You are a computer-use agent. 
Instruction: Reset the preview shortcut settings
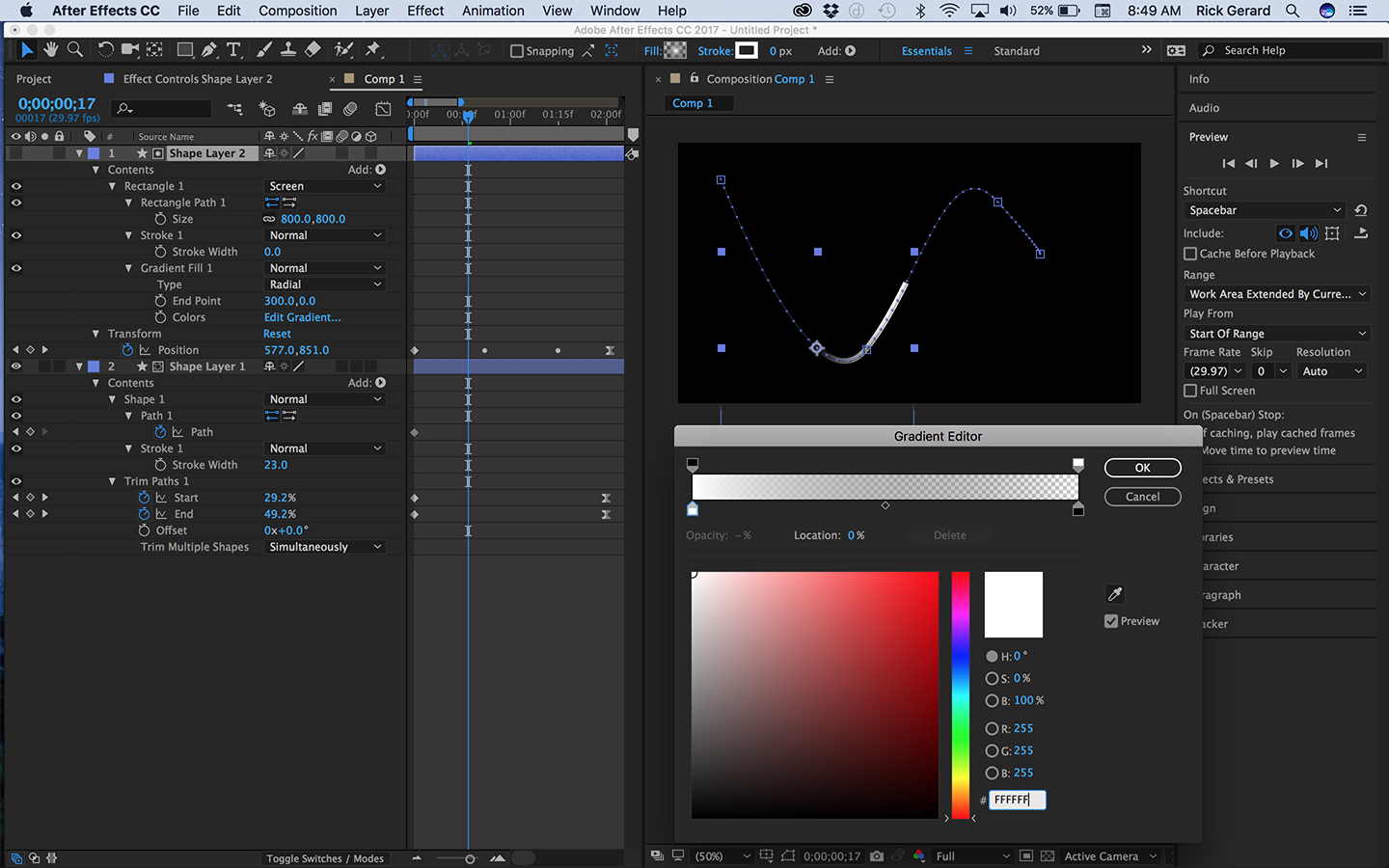pyautogui.click(x=1360, y=210)
